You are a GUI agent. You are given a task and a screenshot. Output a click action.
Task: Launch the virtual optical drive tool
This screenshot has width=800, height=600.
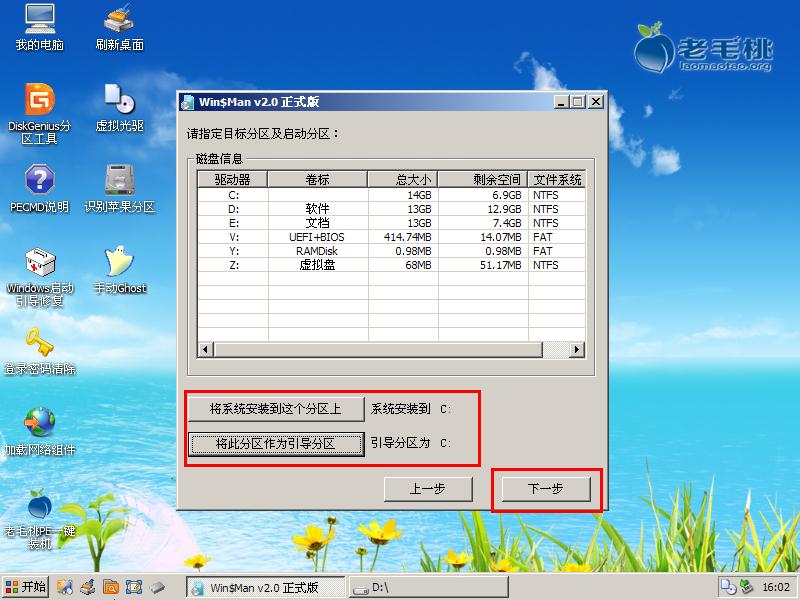(x=120, y=105)
